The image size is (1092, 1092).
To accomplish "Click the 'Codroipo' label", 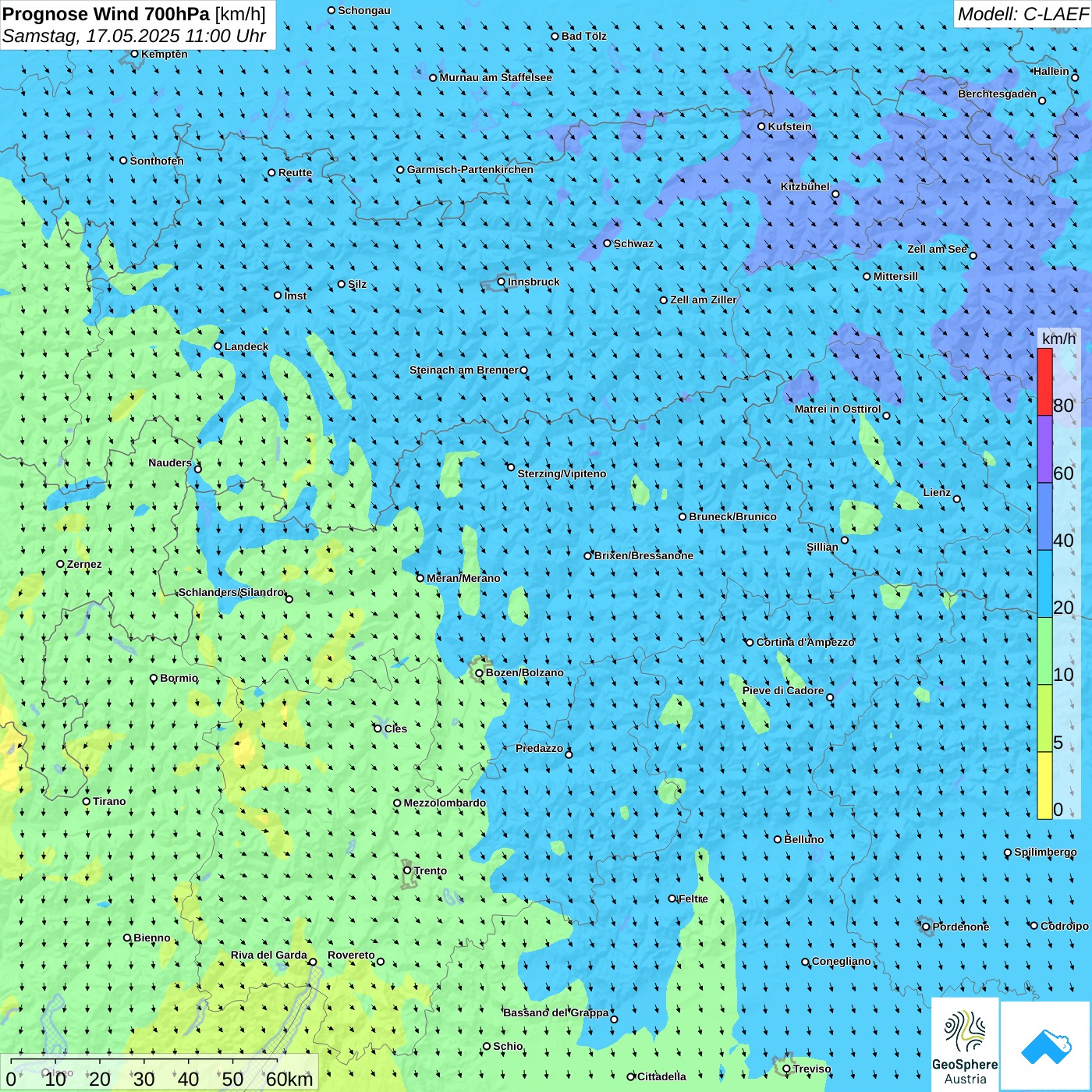I will 1065,926.
